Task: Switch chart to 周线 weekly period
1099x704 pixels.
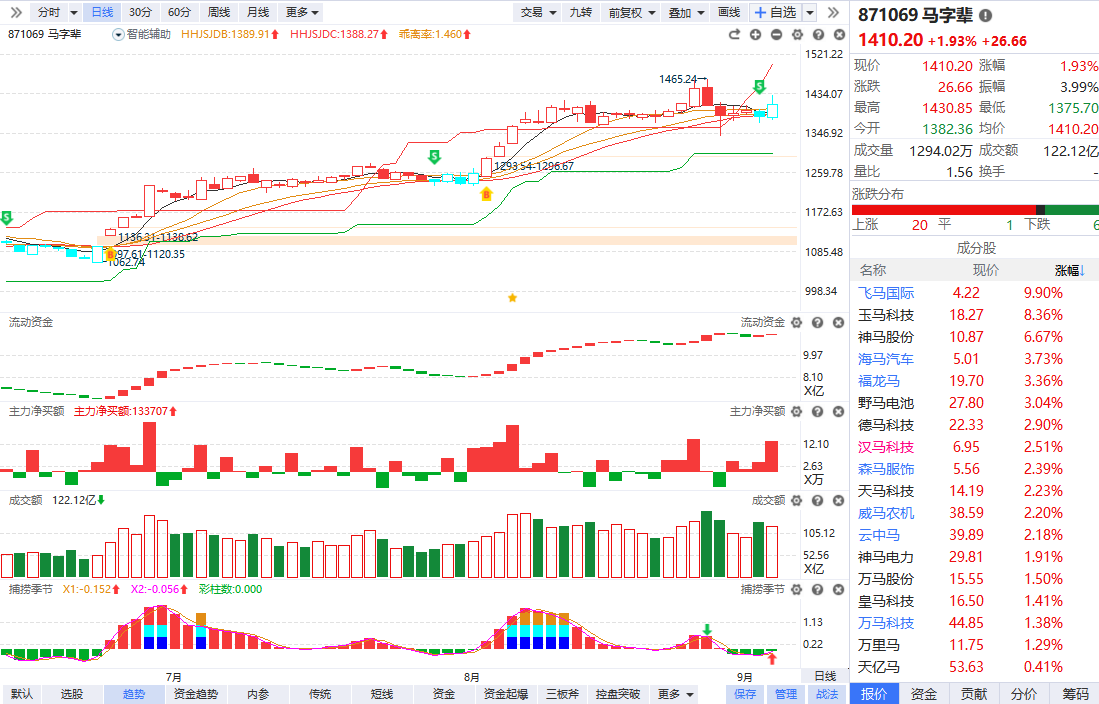Action: point(219,12)
